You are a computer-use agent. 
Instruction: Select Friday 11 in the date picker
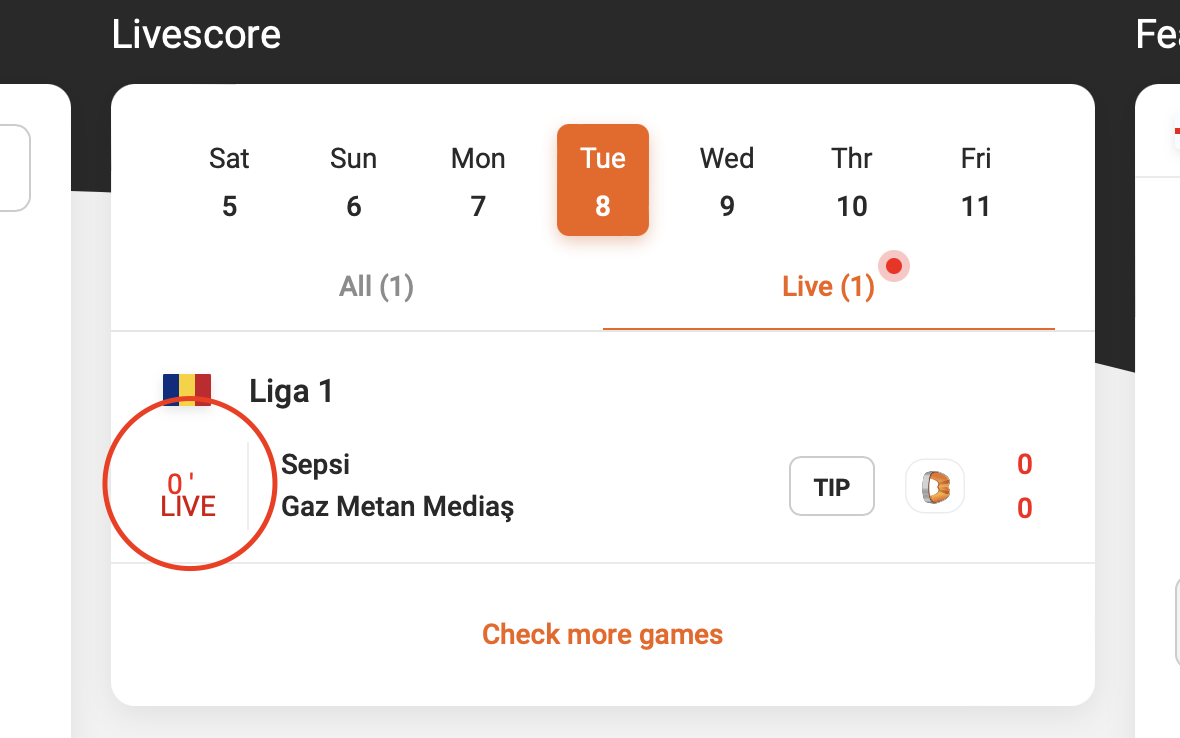975,180
